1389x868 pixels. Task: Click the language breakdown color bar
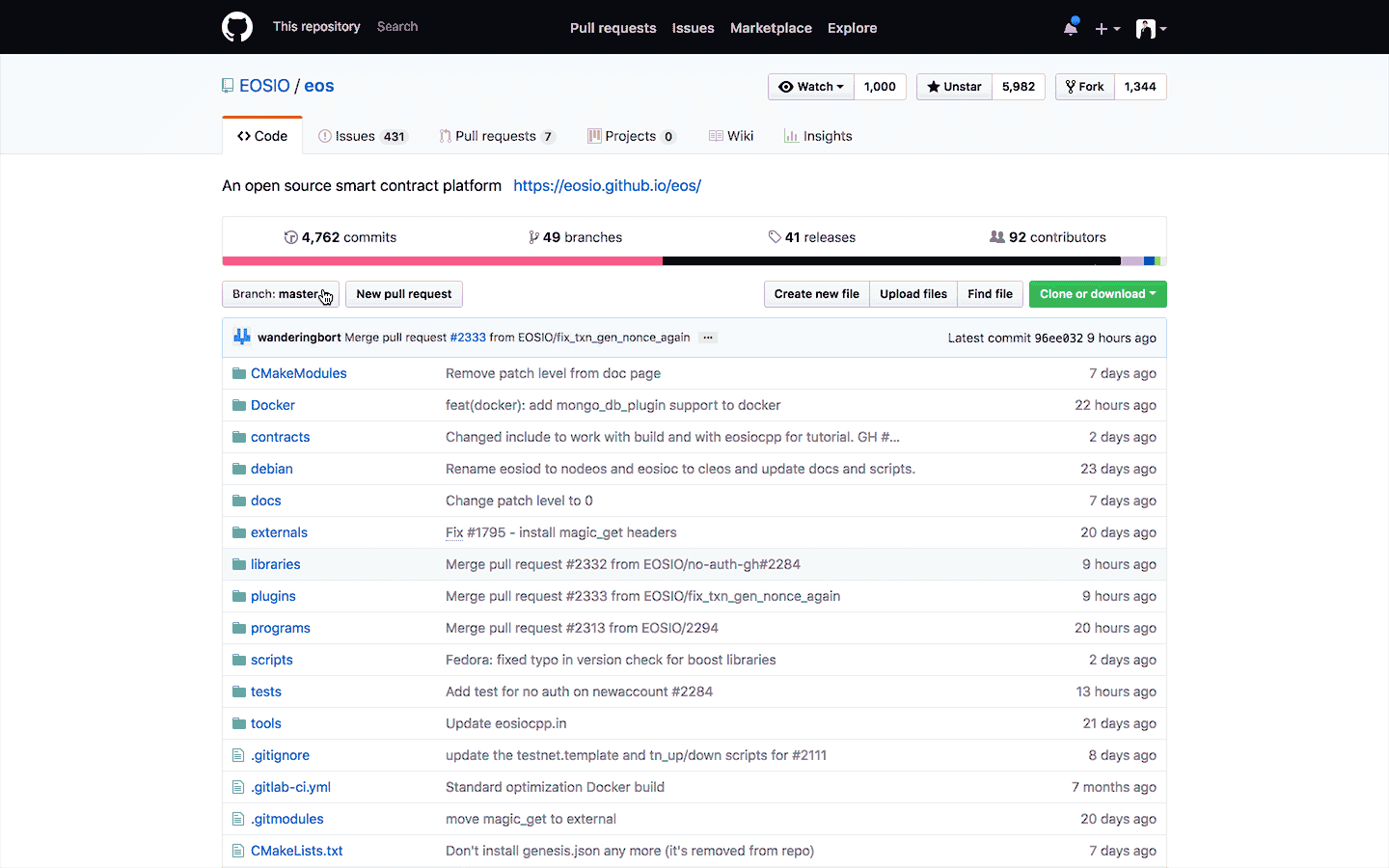(x=694, y=261)
